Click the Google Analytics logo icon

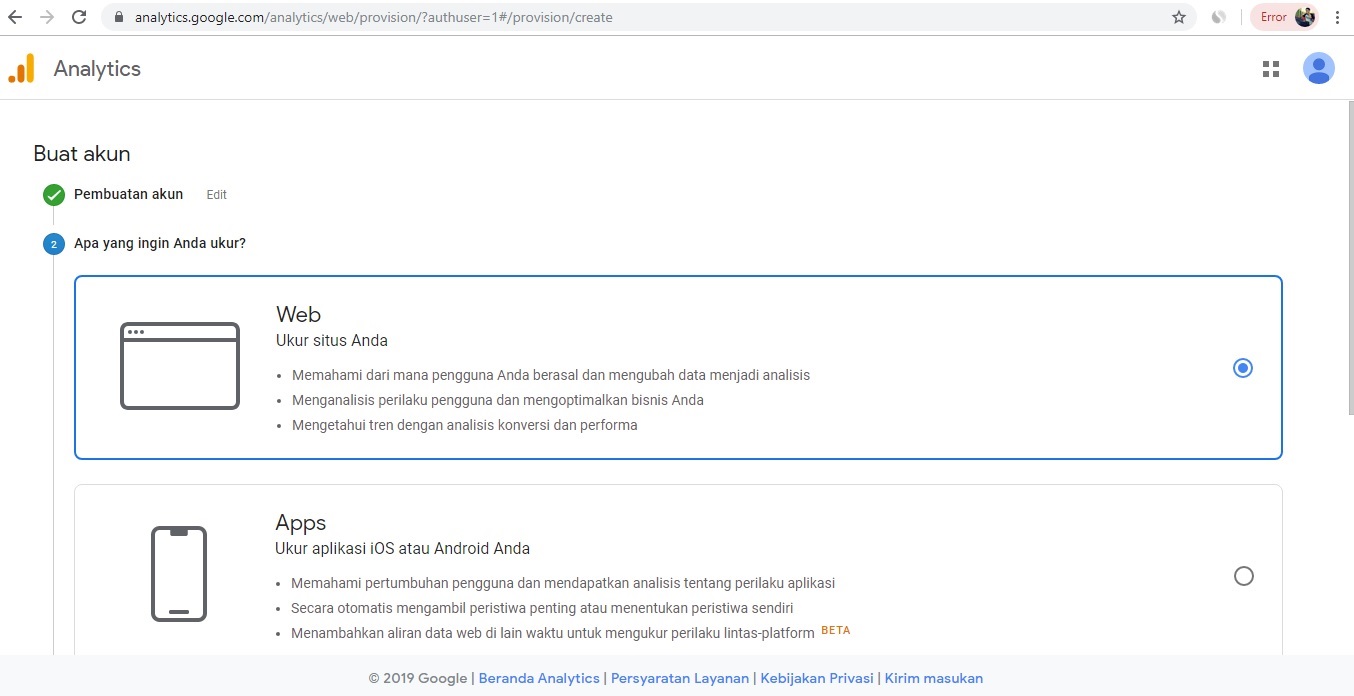tap(22, 69)
